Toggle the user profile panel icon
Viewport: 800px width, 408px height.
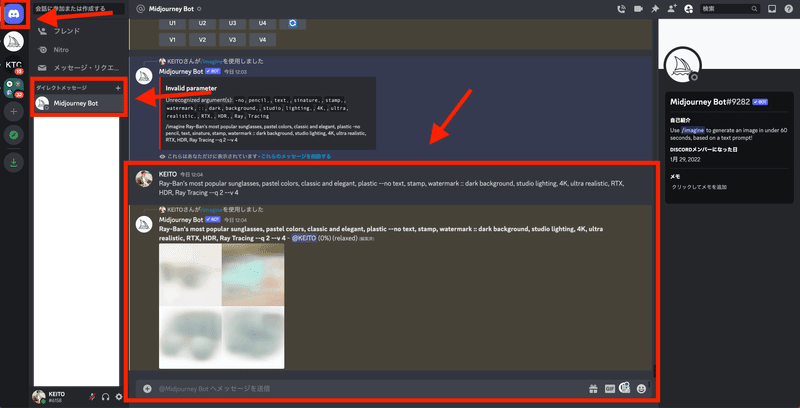pos(689,9)
